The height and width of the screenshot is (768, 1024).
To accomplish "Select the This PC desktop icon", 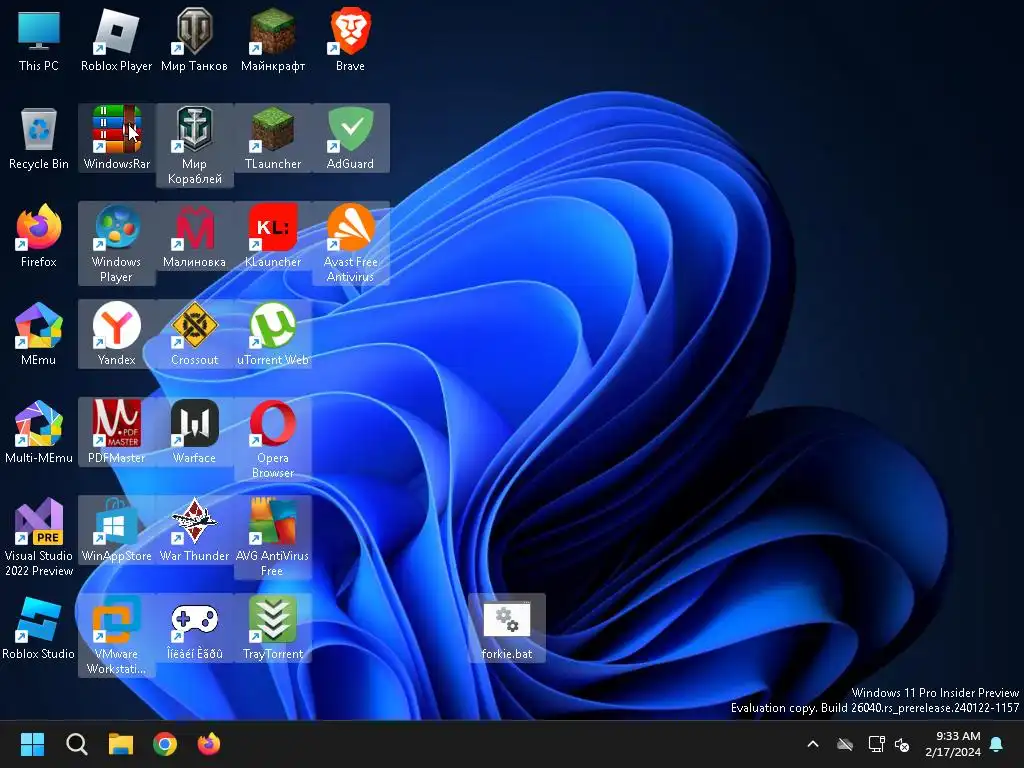I will coord(39,40).
